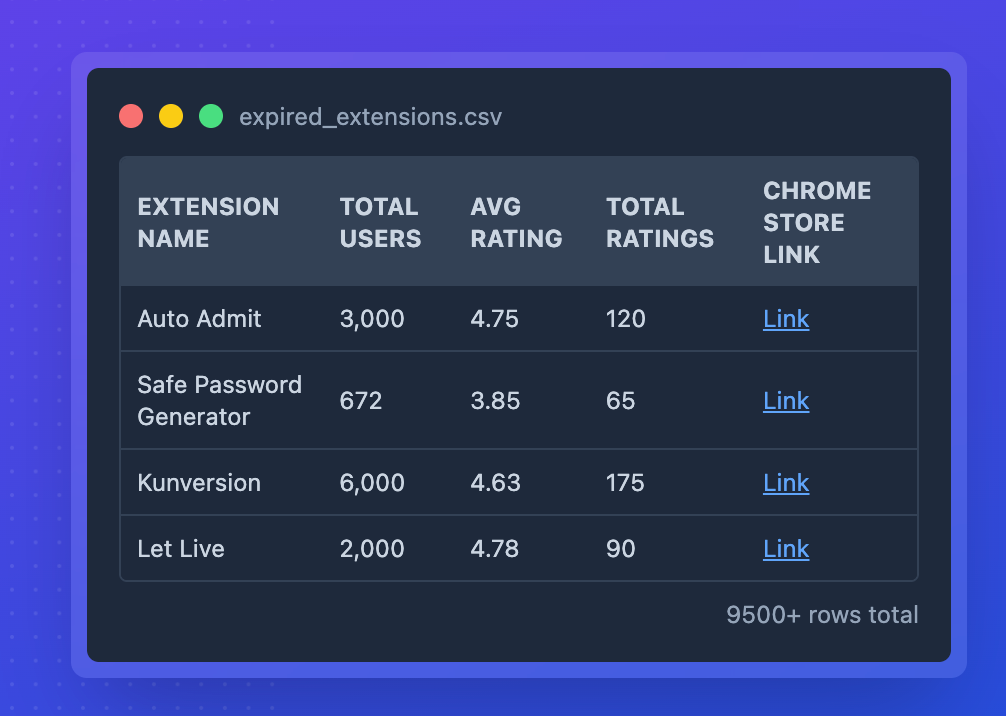
Task: Open the Chrome Store link for Auto Admit
Action: click(x=786, y=319)
